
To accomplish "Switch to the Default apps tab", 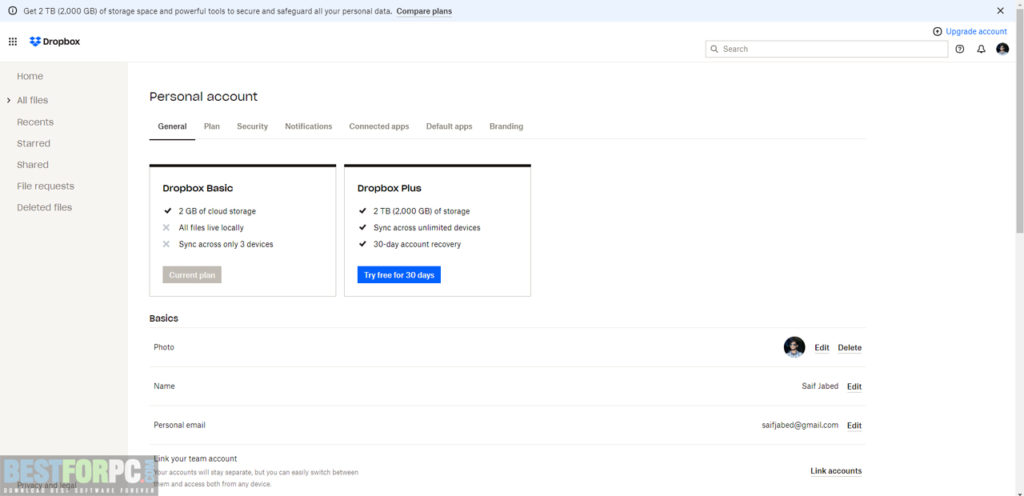I will tap(449, 127).
